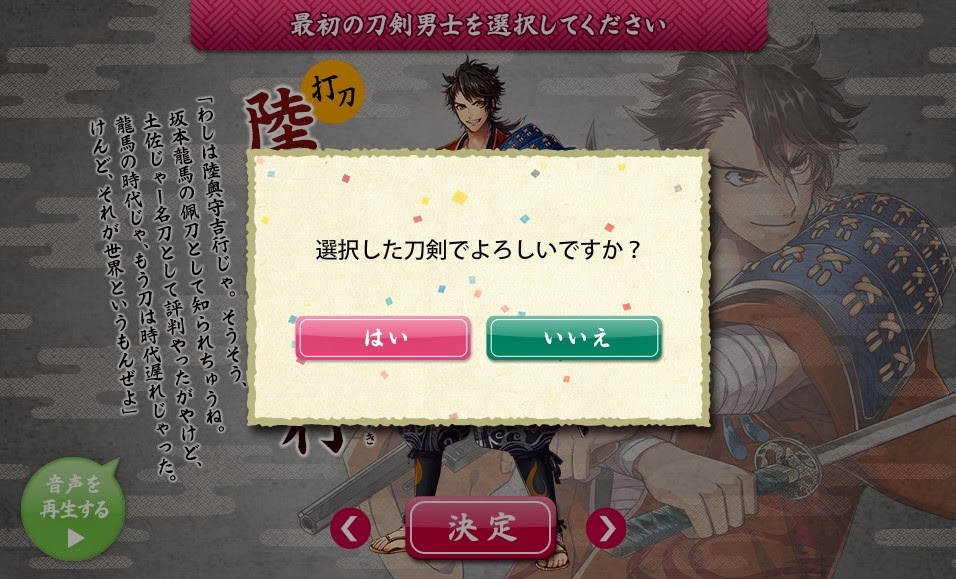Click the play triangle in the green bubble
Screen dimensions: 956x579
[x=75, y=538]
